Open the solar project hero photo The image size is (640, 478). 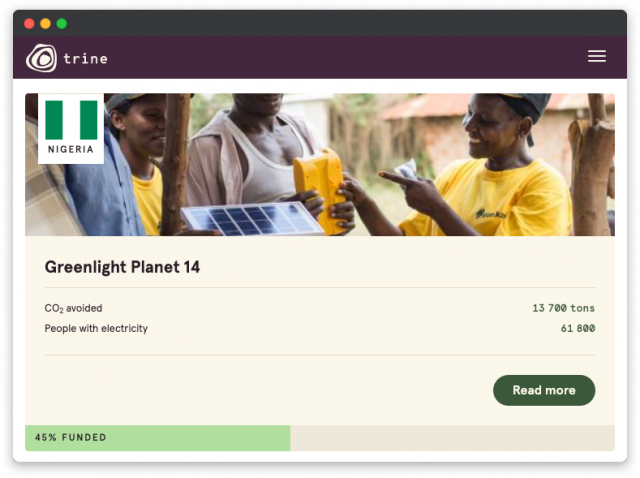(x=320, y=165)
